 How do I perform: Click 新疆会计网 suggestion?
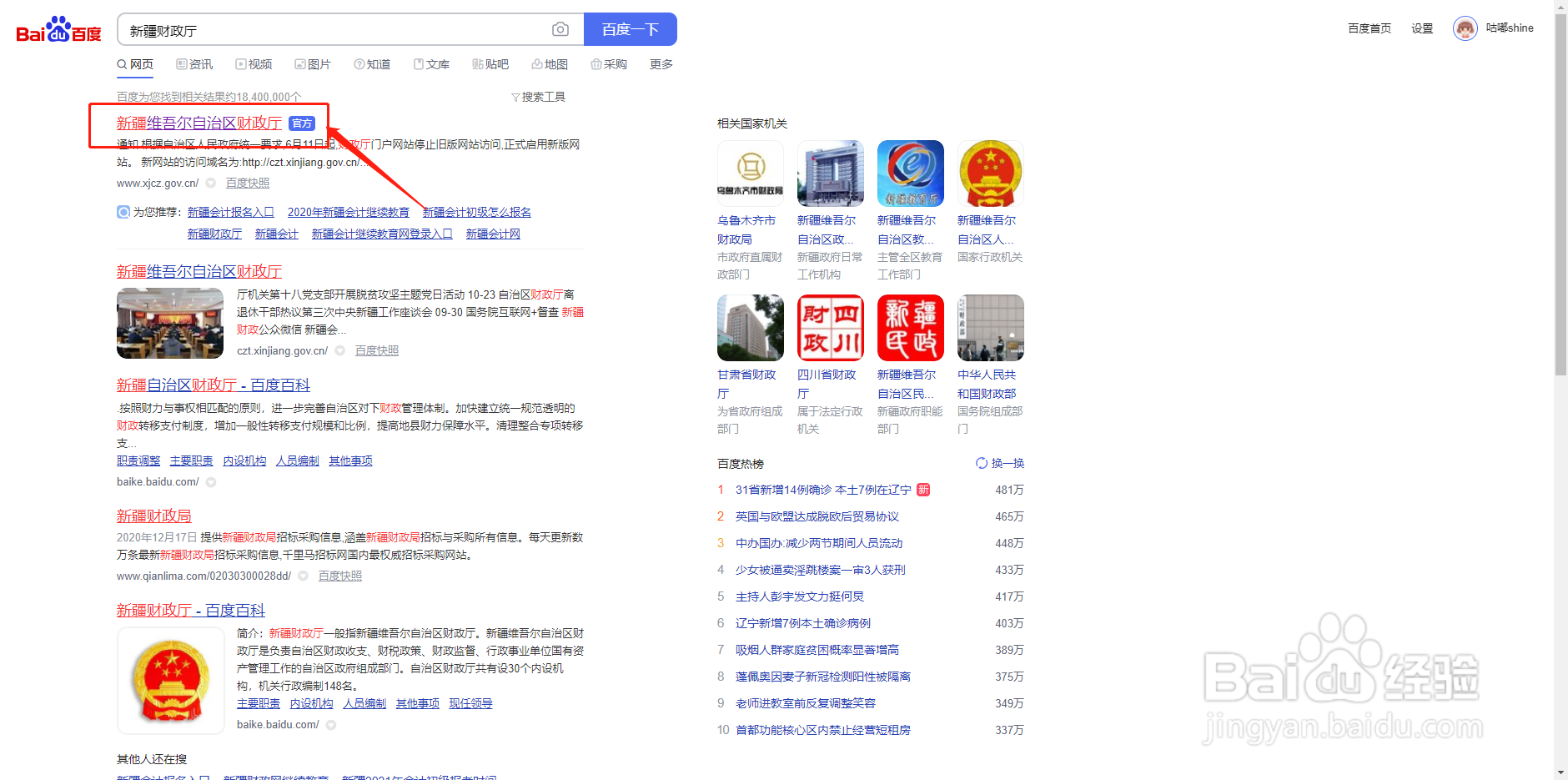tap(493, 234)
